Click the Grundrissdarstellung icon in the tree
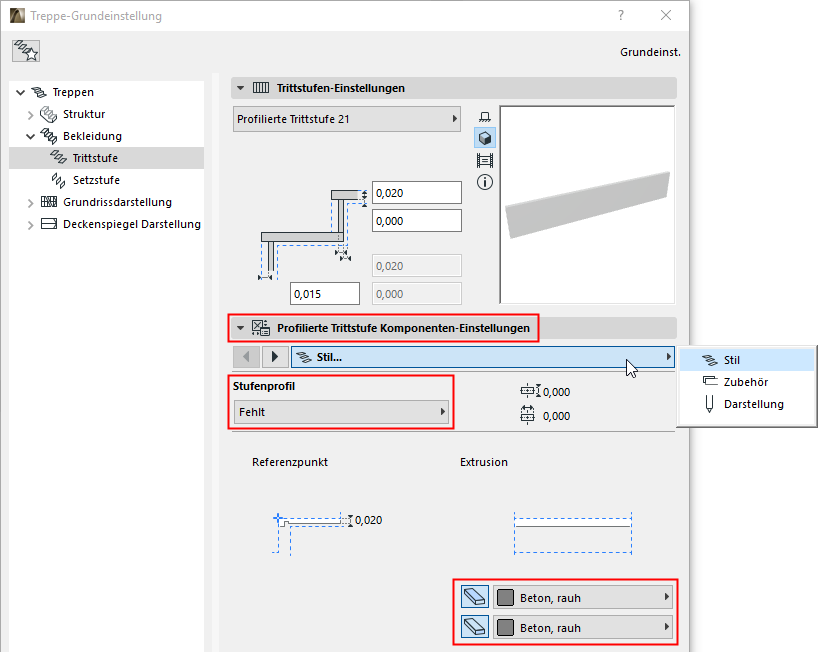This screenshot has height=652, width=818. 49,202
